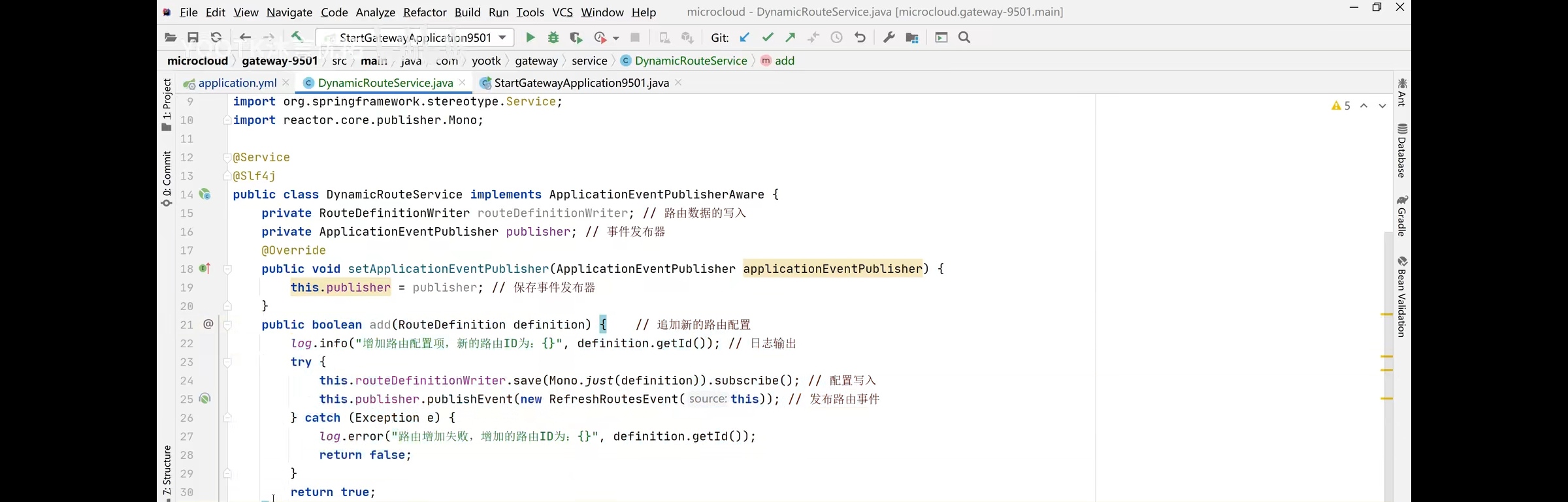
Task: Click the gateway-9501 breadcrumb
Action: click(280, 61)
